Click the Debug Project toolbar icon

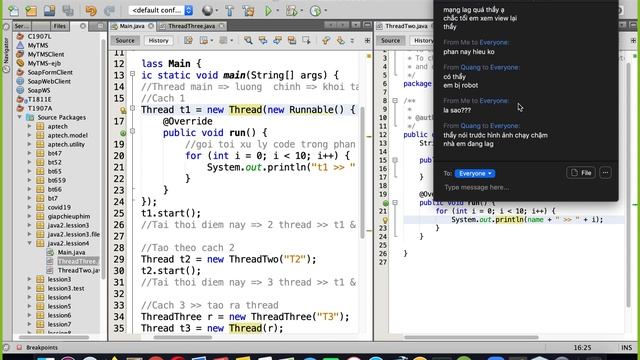(291, 11)
